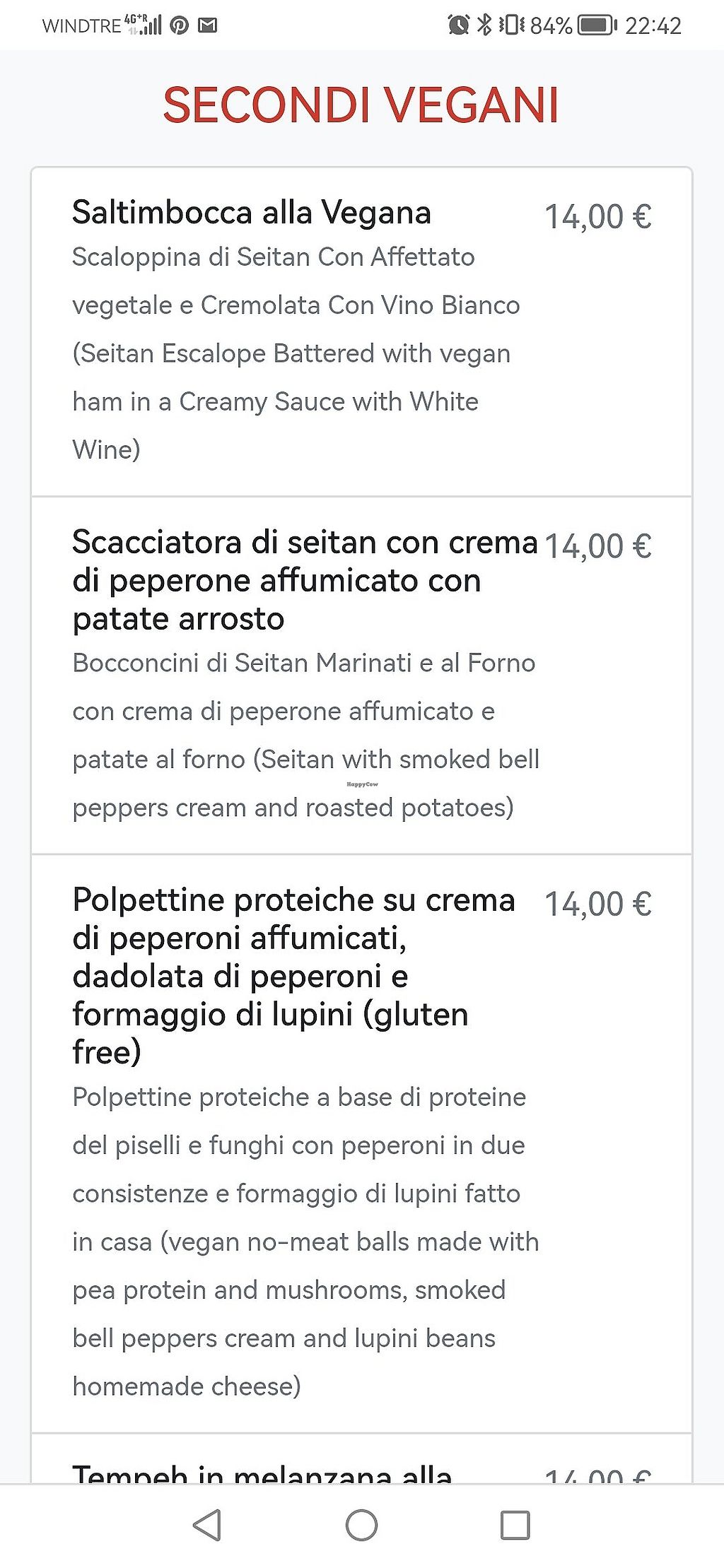The width and height of the screenshot is (724, 1568).
Task: Select the Saltimbocca alla Vegana dish
Action: 252,213
